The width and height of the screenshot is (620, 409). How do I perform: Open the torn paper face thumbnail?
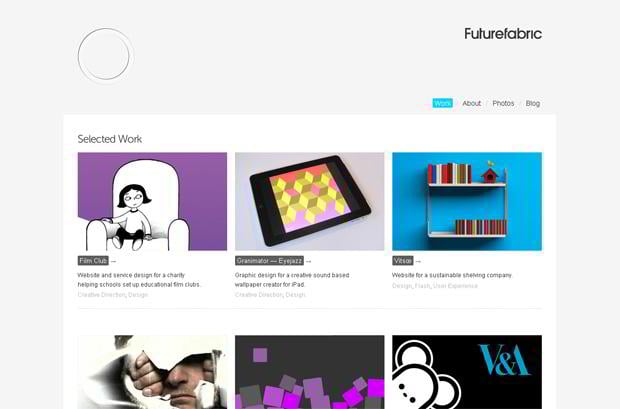pos(152,372)
